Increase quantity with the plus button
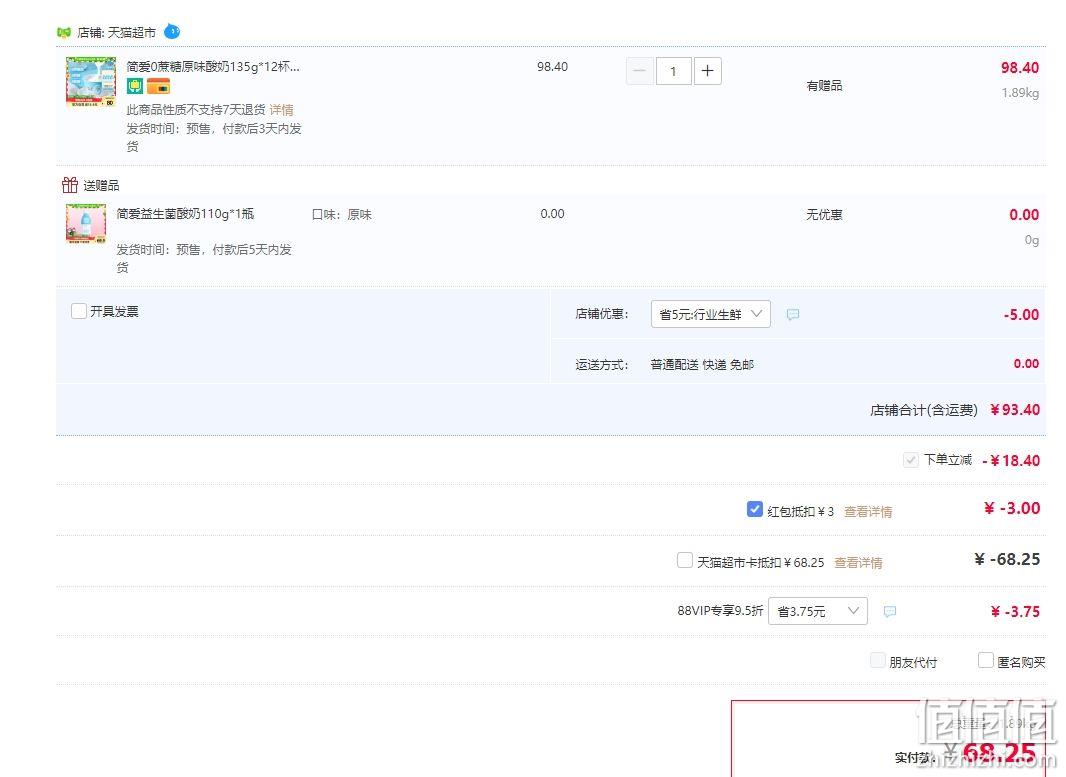 707,71
